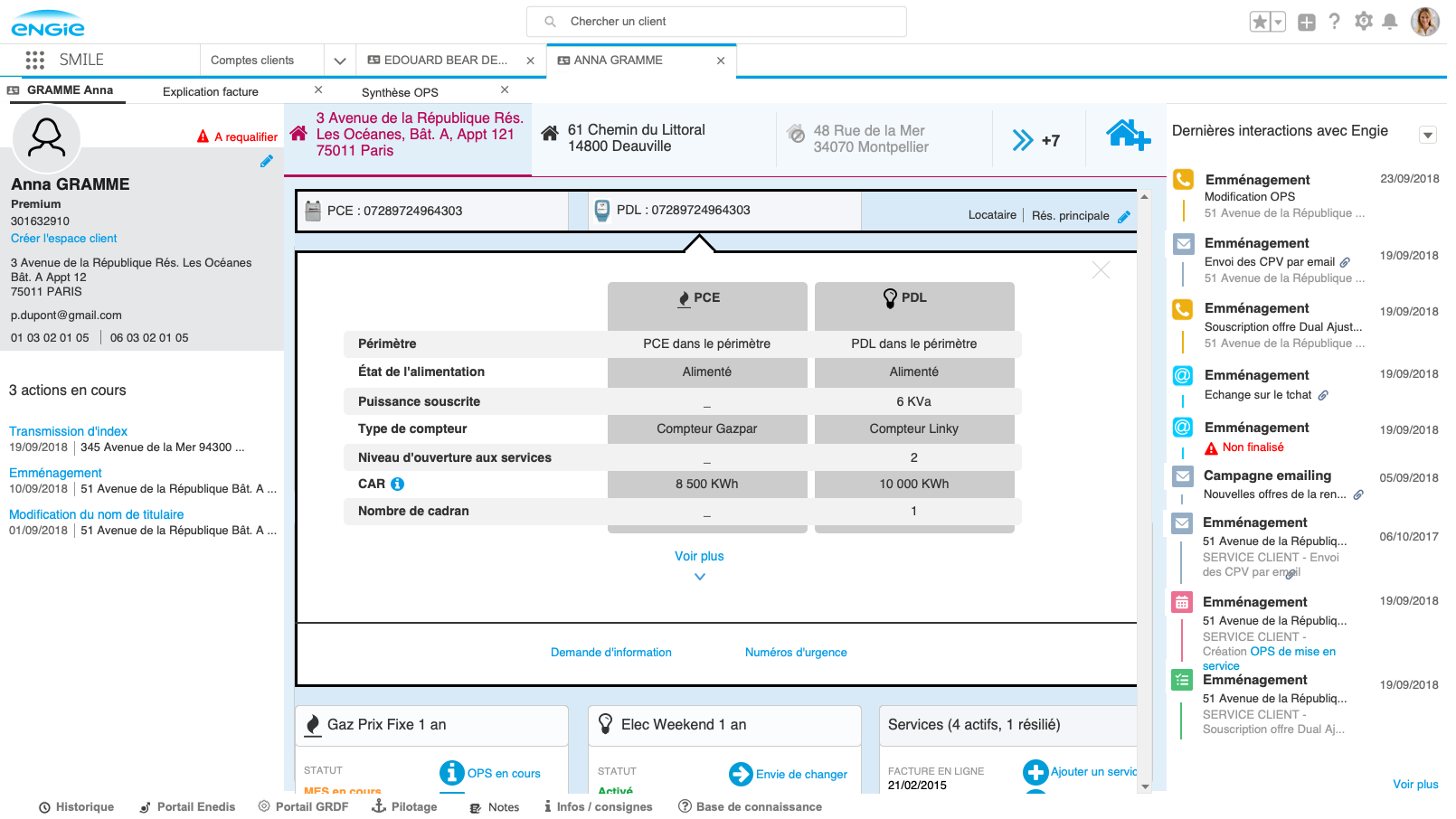The width and height of the screenshot is (1456, 819).
Task: Open Base de connaissance utility item
Action: pyautogui.click(x=750, y=807)
